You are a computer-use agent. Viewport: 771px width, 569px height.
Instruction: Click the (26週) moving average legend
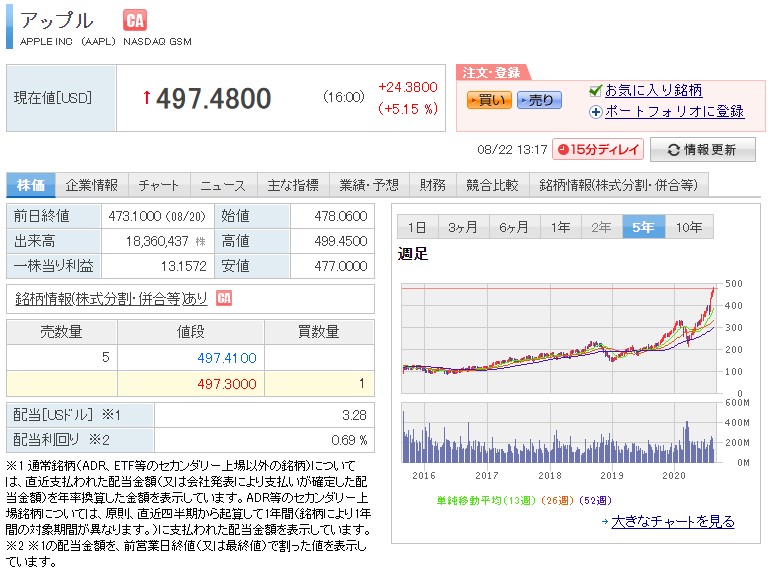click(x=557, y=501)
